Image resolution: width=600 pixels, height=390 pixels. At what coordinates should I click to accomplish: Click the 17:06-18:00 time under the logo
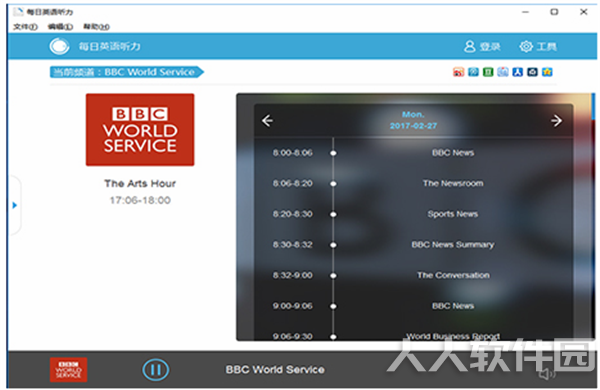click(x=140, y=200)
